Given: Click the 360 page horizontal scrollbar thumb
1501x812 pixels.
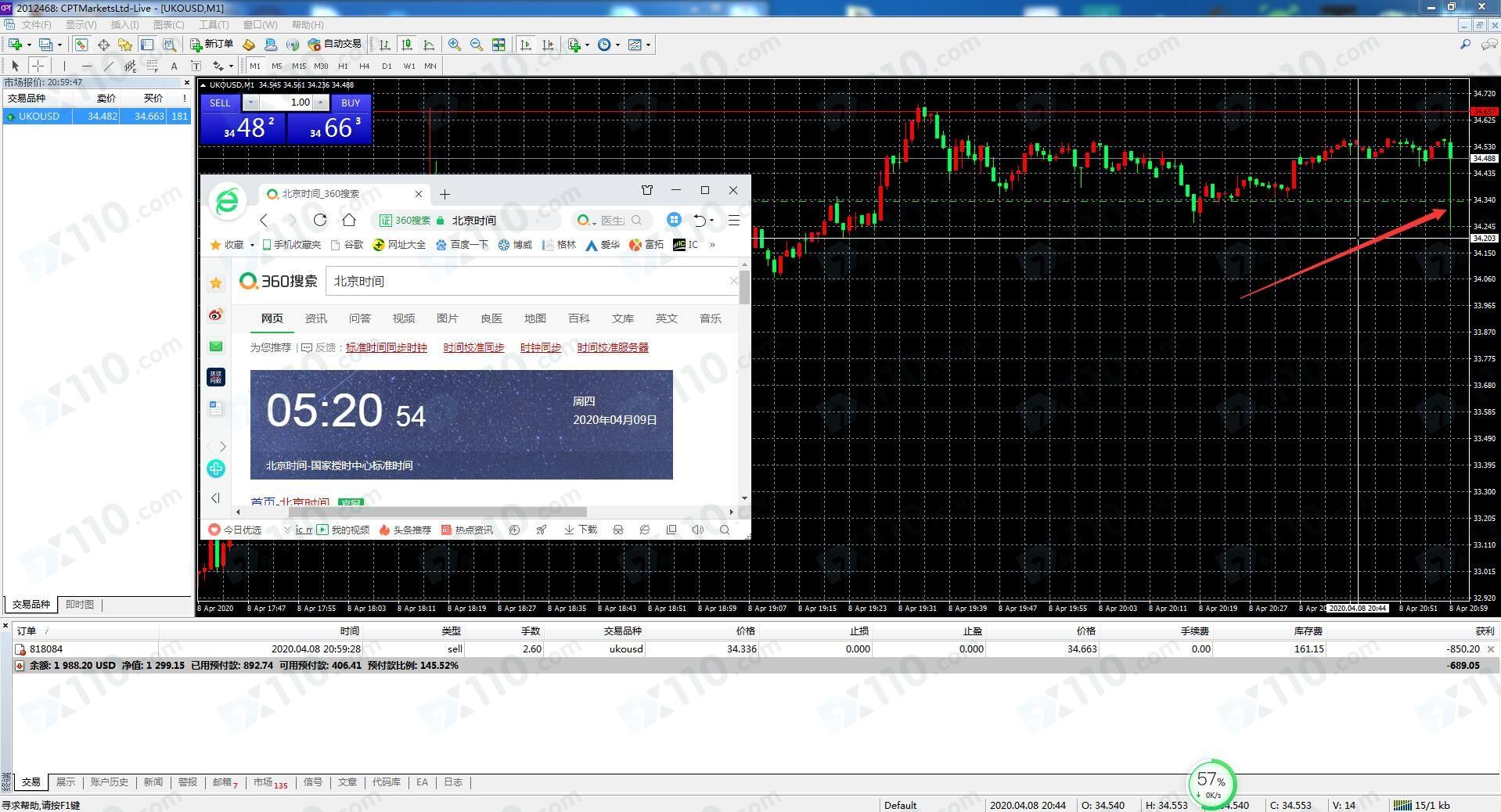Looking at the screenshot, I should click(x=437, y=512).
